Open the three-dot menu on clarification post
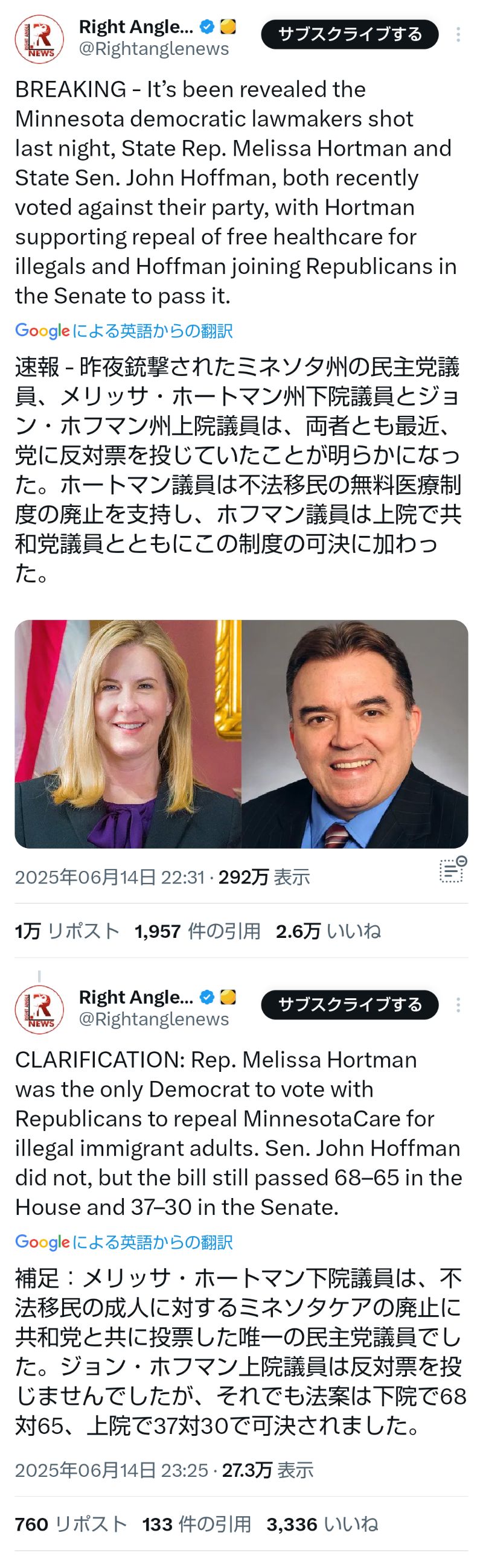 458,1005
